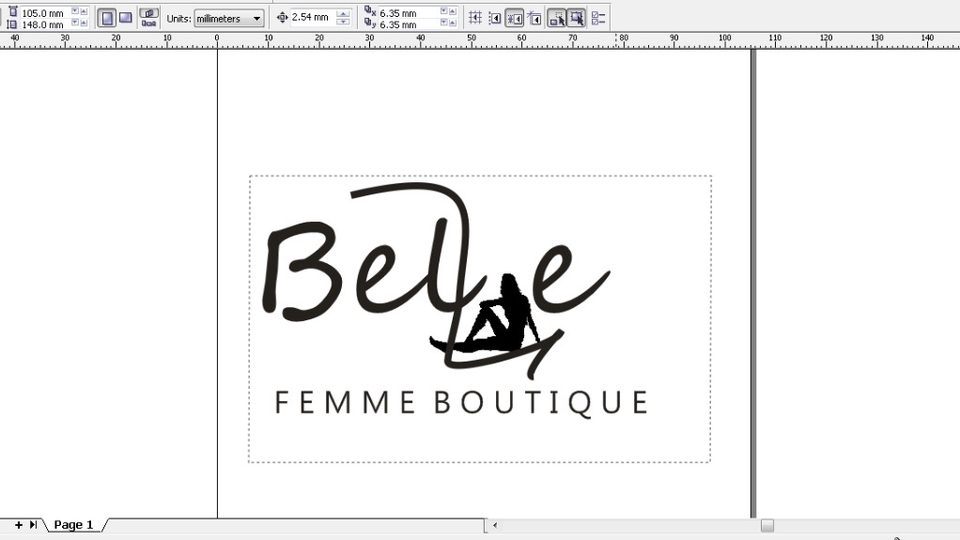The image size is (960, 540).
Task: Increase page height with stepper arrow
Action: pyautogui.click(x=84, y=23)
